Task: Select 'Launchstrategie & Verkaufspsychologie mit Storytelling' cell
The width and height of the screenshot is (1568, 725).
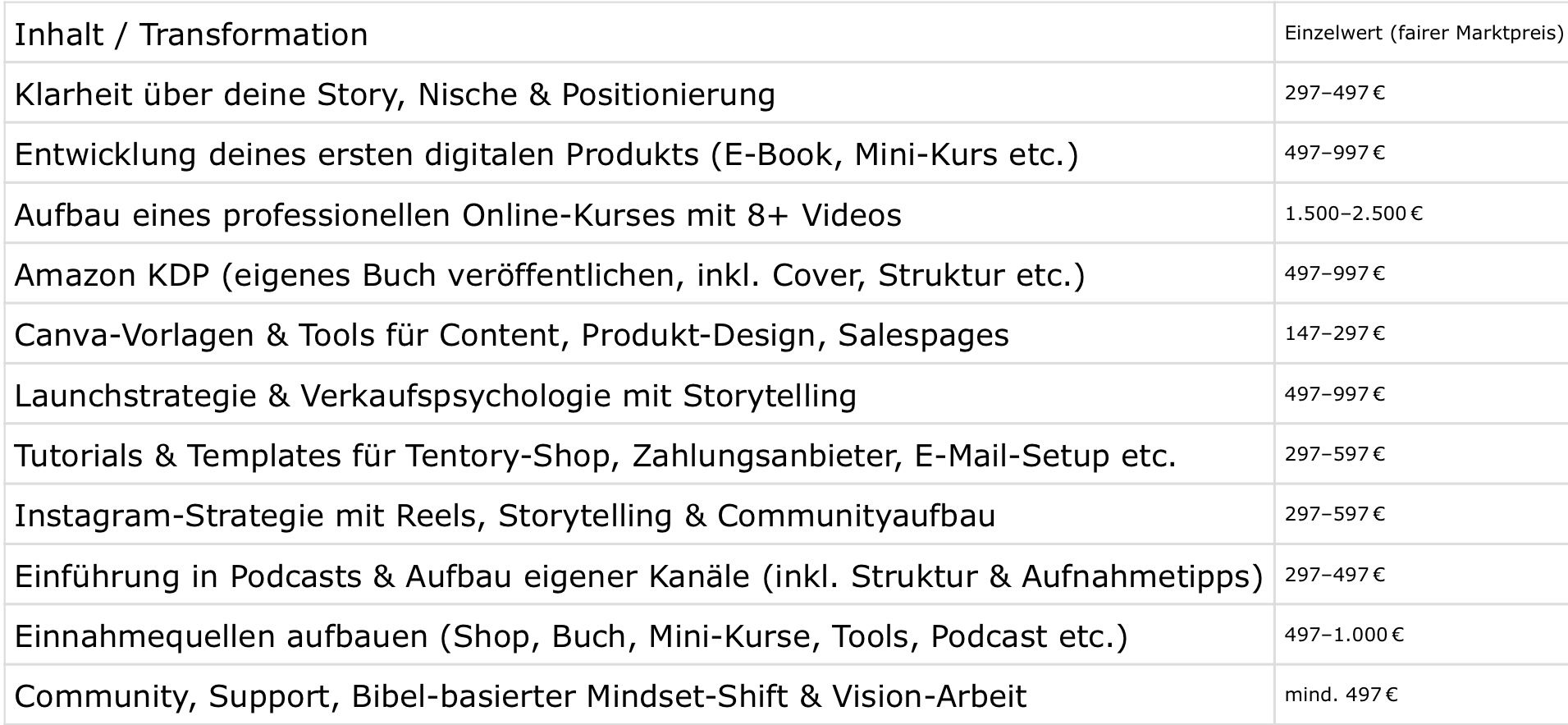Action: click(x=639, y=394)
